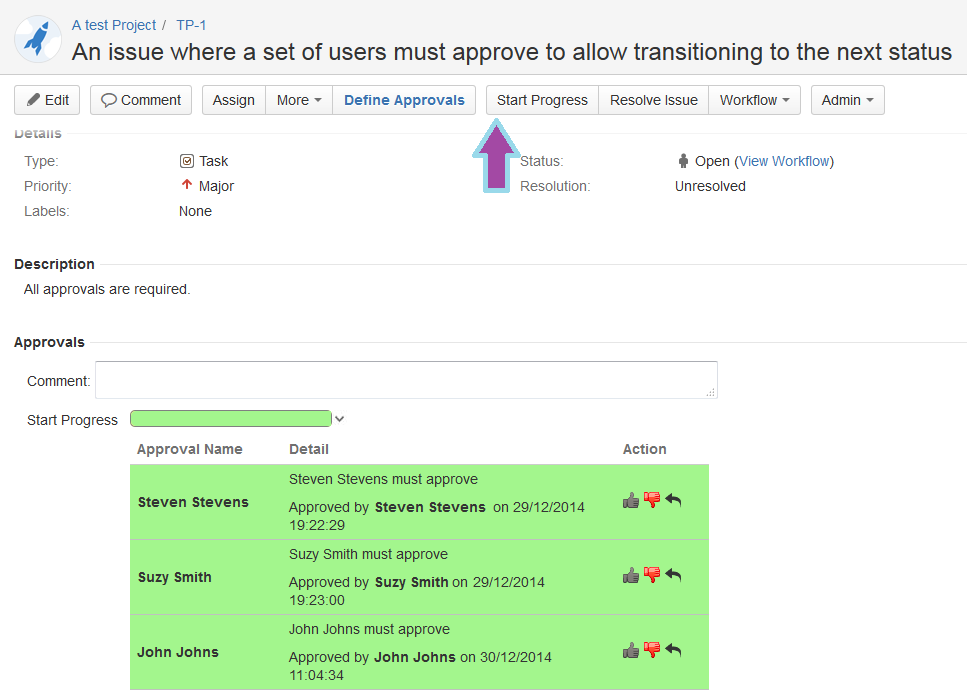Reject with thumbs down for Steven Stevens
The width and height of the screenshot is (967, 699).
pos(652,500)
